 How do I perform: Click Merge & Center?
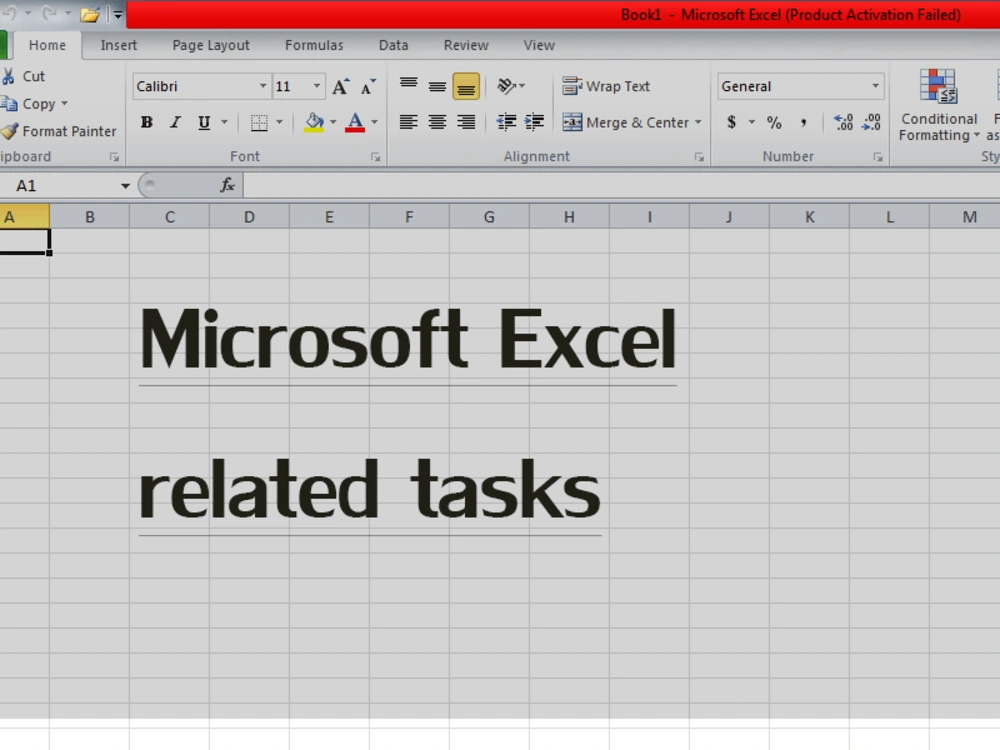click(625, 122)
